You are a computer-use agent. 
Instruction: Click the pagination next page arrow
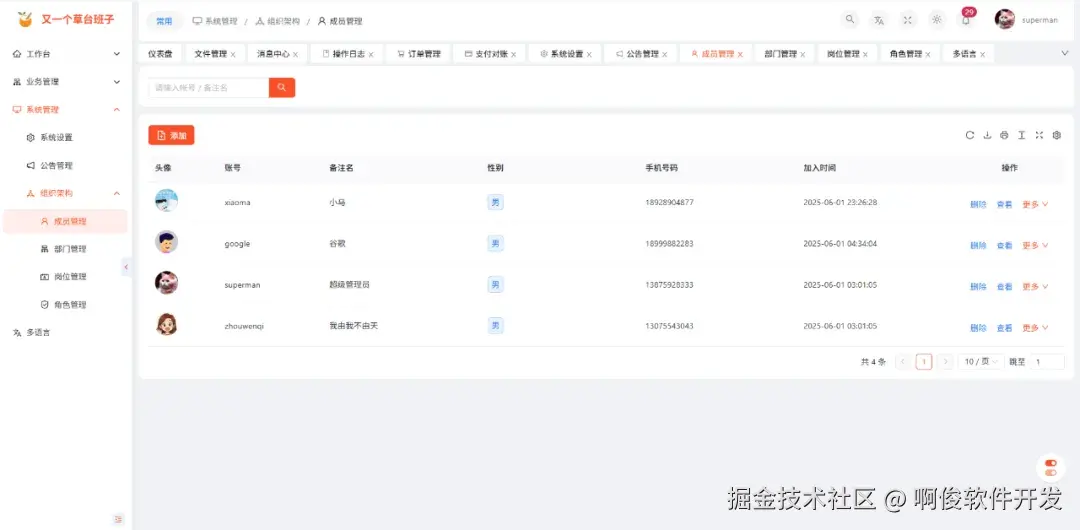coord(946,362)
